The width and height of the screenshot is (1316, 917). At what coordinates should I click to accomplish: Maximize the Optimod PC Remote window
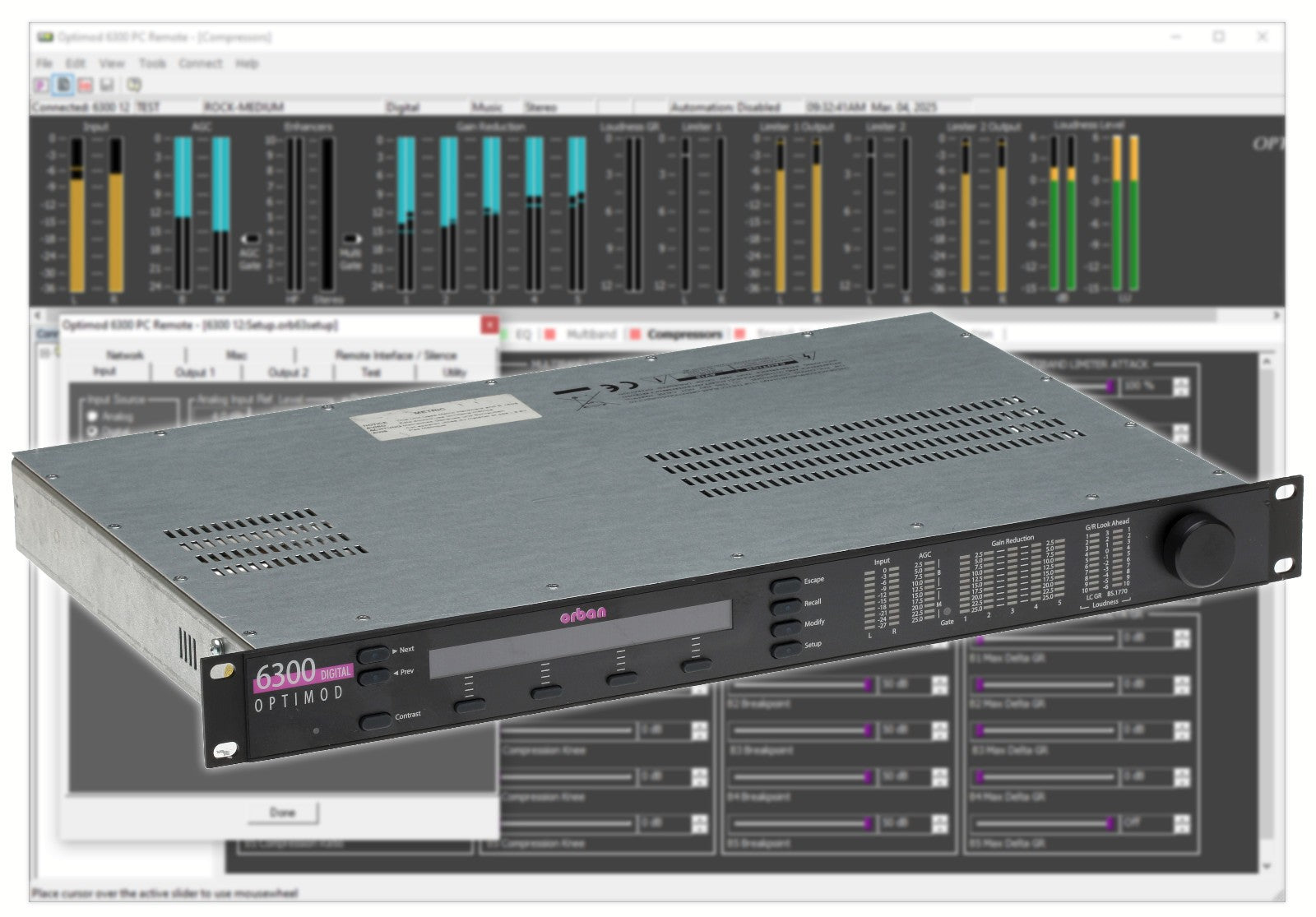[x=1219, y=36]
